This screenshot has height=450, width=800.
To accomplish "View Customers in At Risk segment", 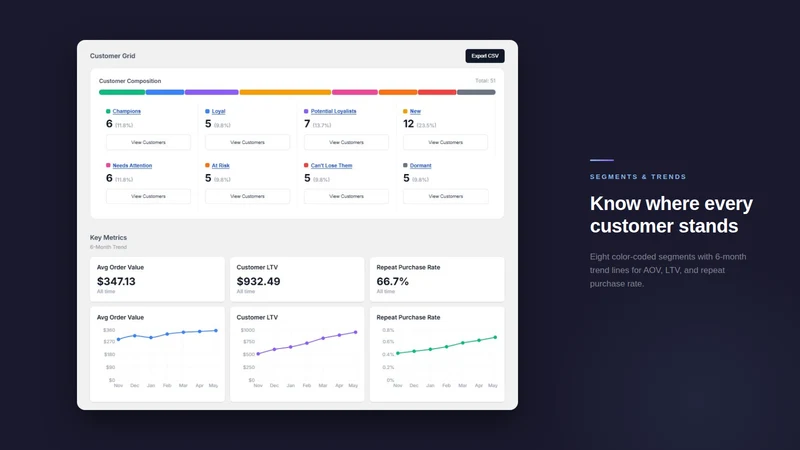I will point(247,196).
